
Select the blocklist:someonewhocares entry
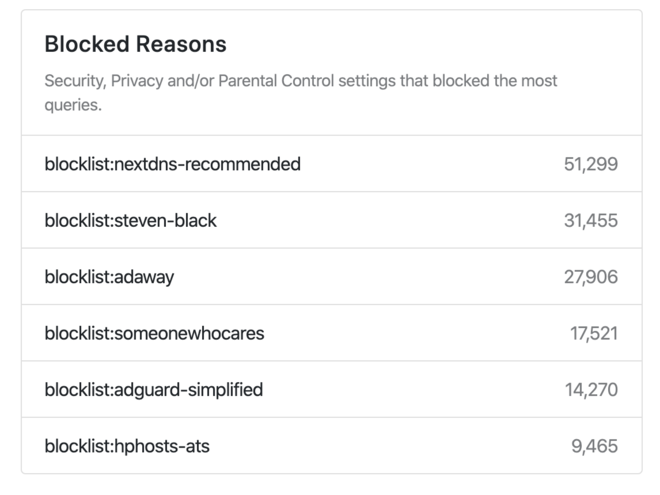(x=154, y=333)
